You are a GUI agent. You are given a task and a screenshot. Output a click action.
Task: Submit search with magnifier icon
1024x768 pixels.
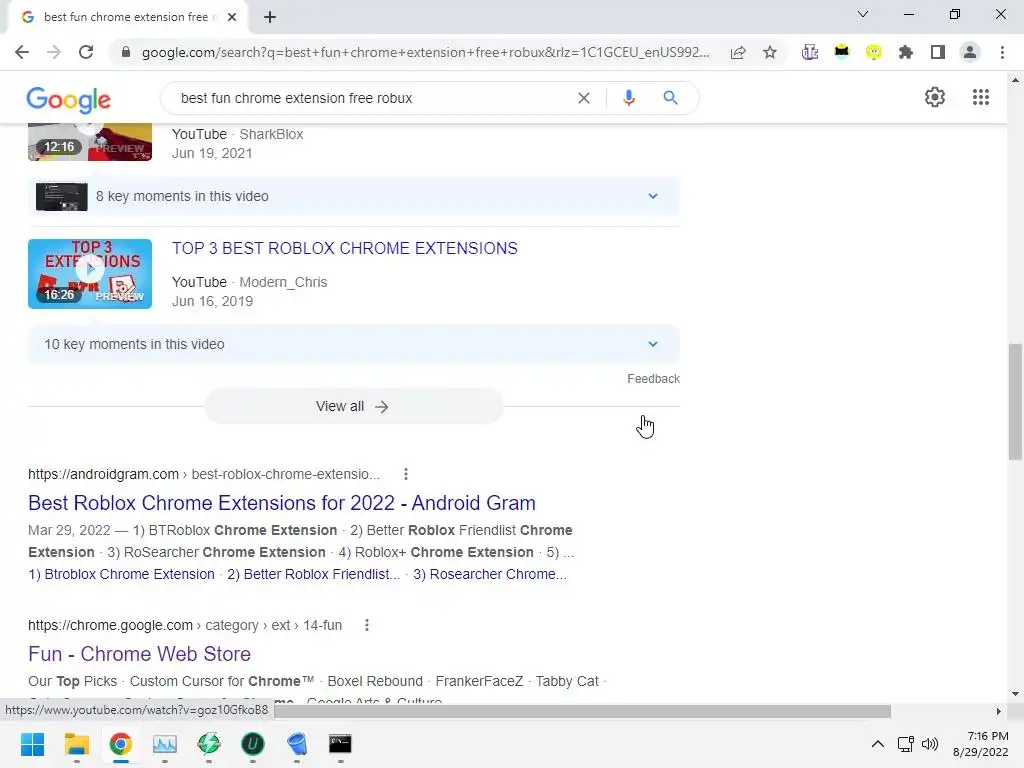pos(670,98)
